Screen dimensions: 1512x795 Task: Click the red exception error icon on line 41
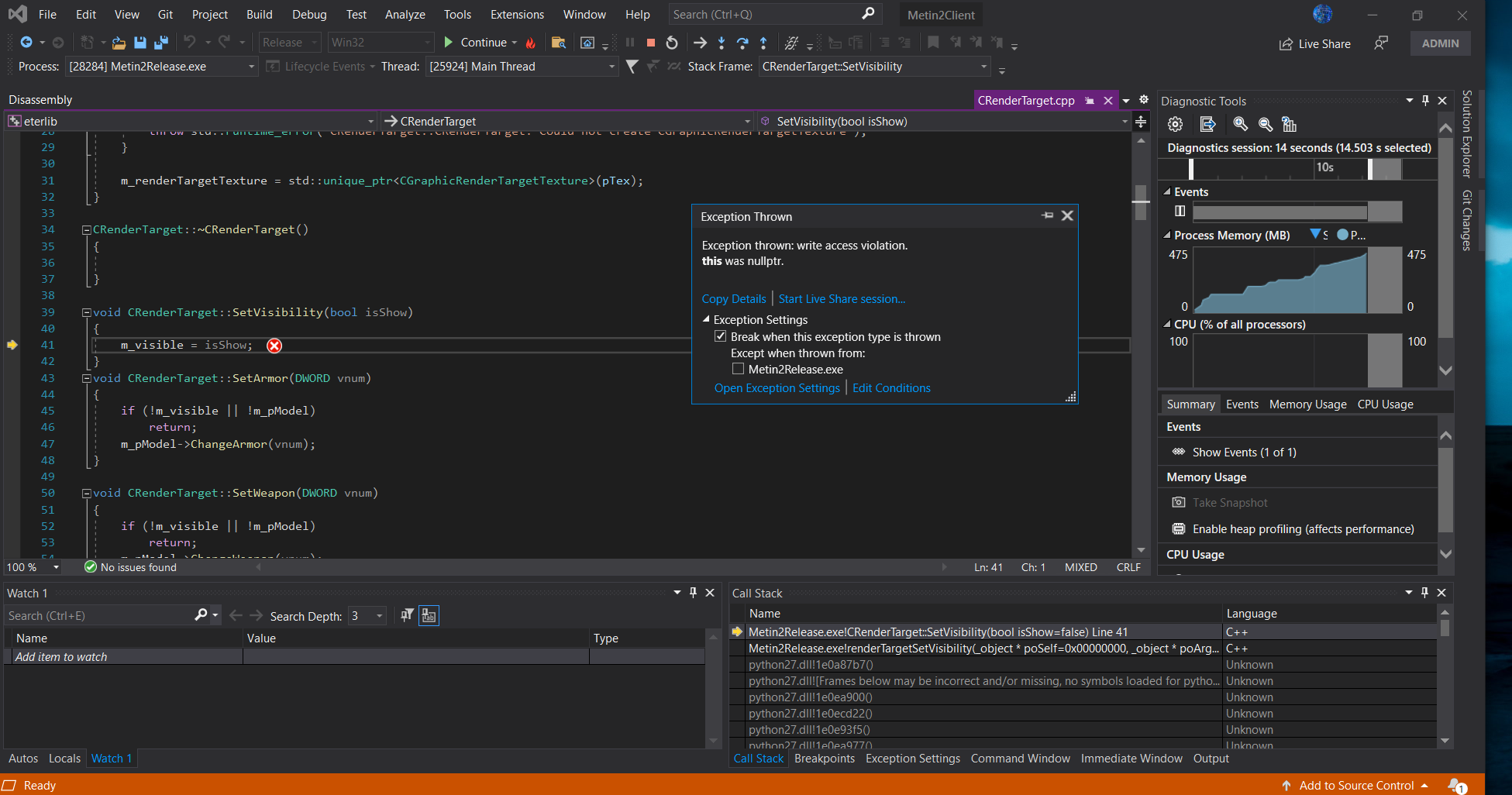(x=274, y=346)
